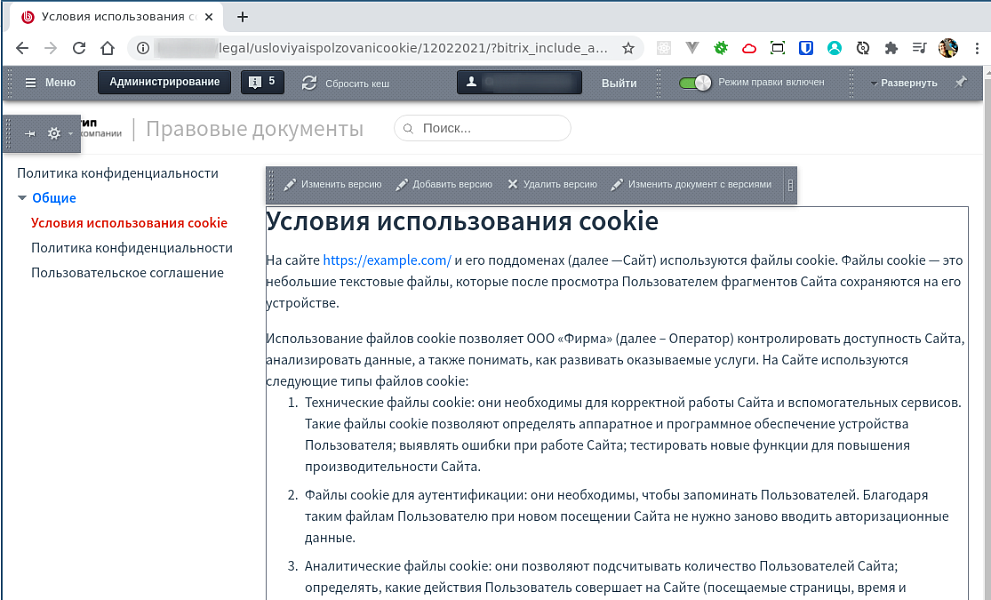Click the blue shield adblocker extension icon
Screen dimensions: 991x600
pos(806,47)
